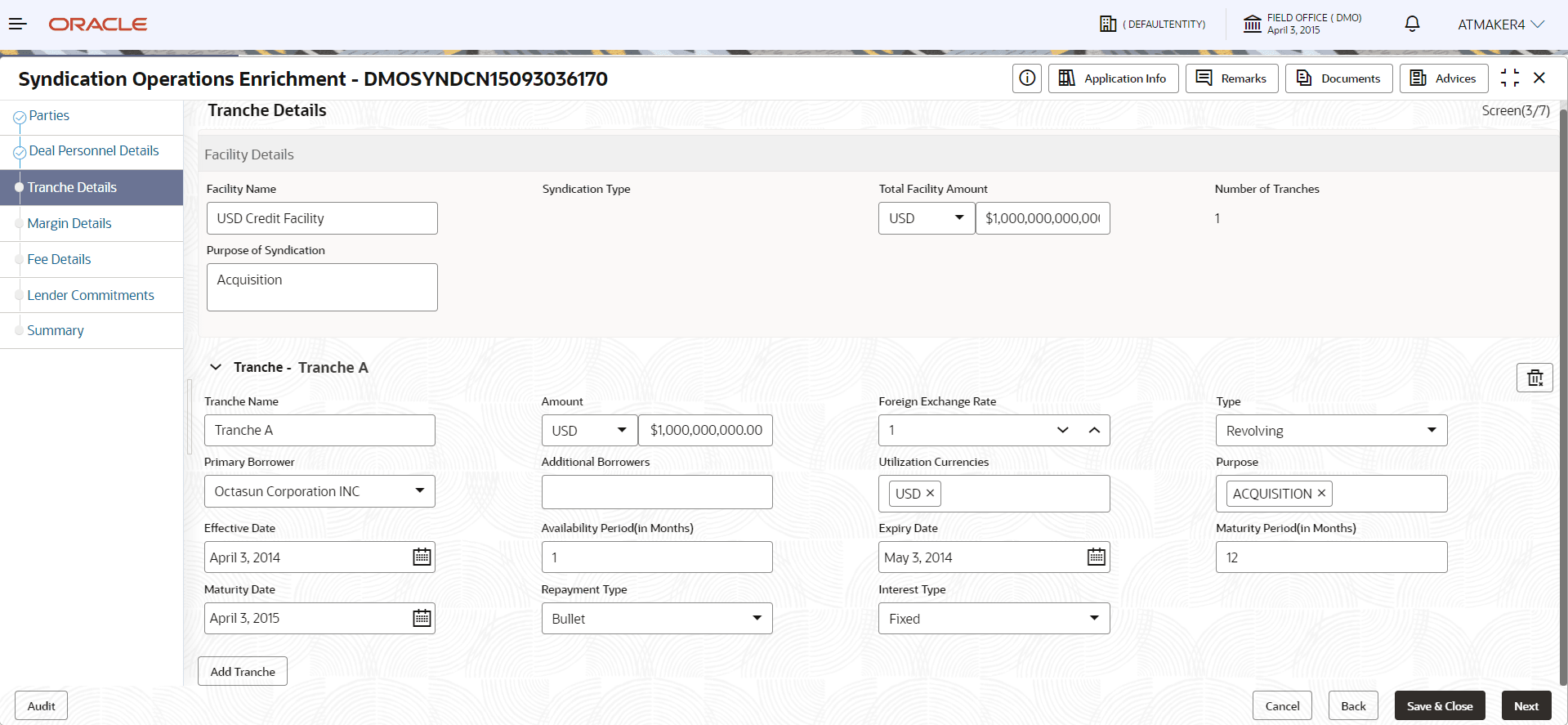Open the Primary Borrower dropdown
This screenshot has height=725, width=1568.
(319, 491)
